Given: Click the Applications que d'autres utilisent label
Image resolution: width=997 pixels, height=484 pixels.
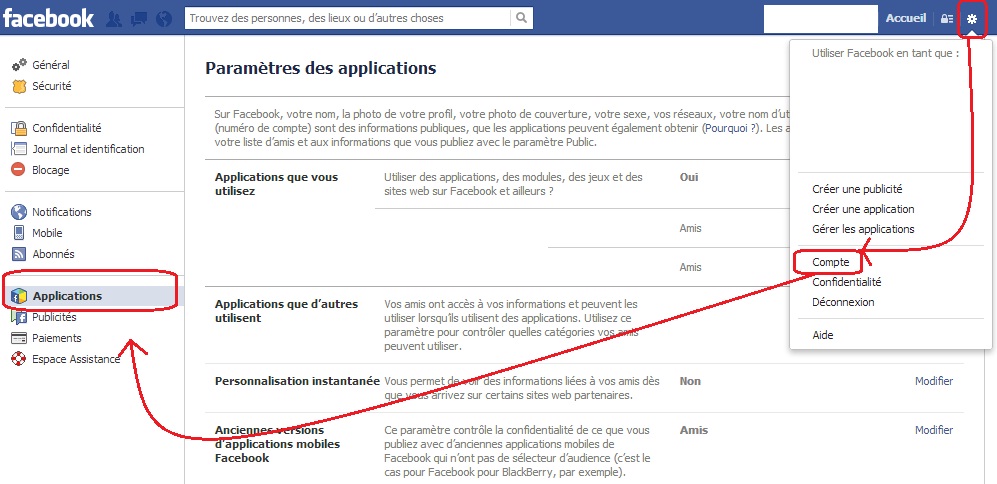Looking at the screenshot, I should [286, 311].
